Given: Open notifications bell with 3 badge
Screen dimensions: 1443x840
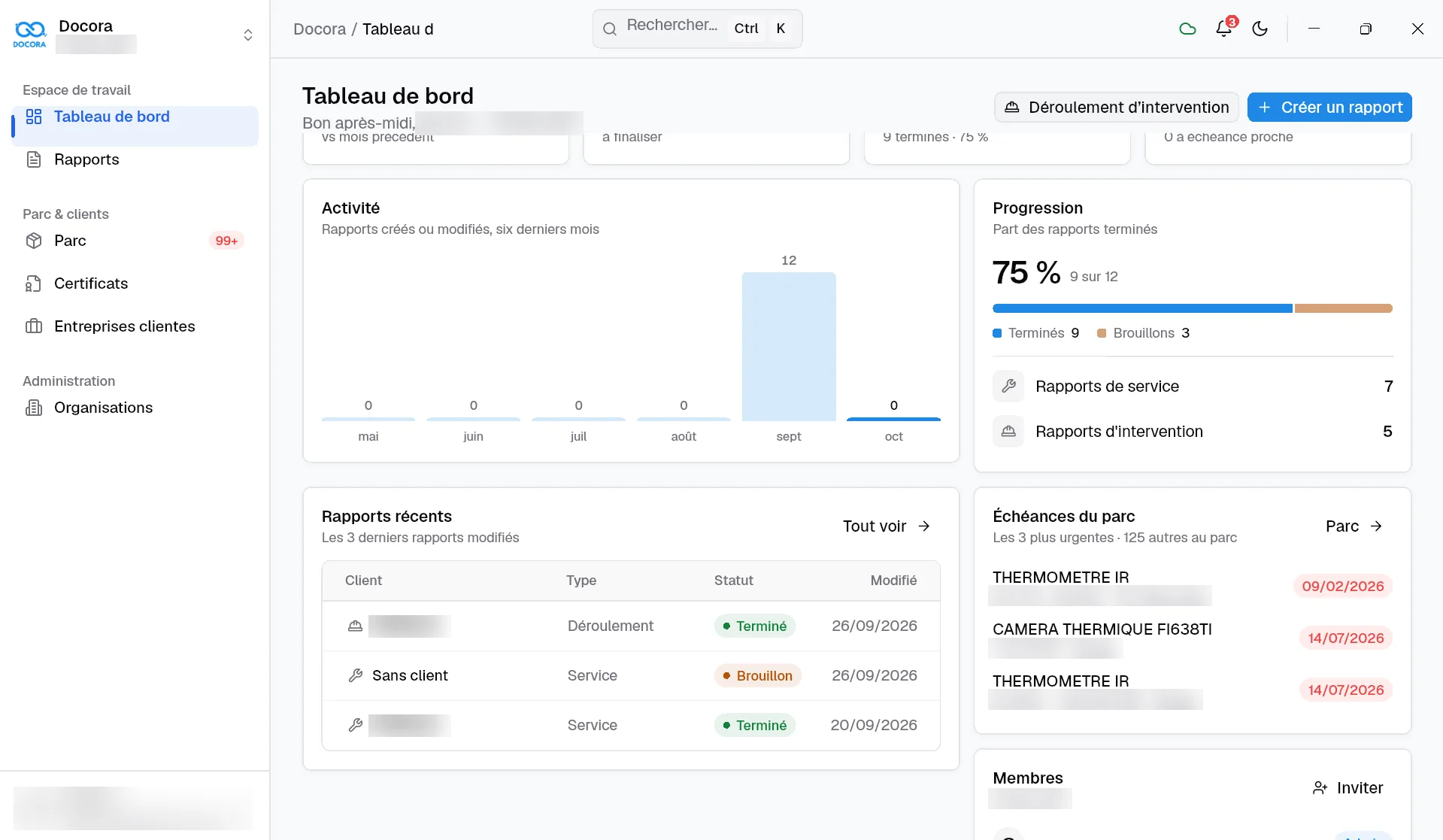Looking at the screenshot, I should point(1224,28).
